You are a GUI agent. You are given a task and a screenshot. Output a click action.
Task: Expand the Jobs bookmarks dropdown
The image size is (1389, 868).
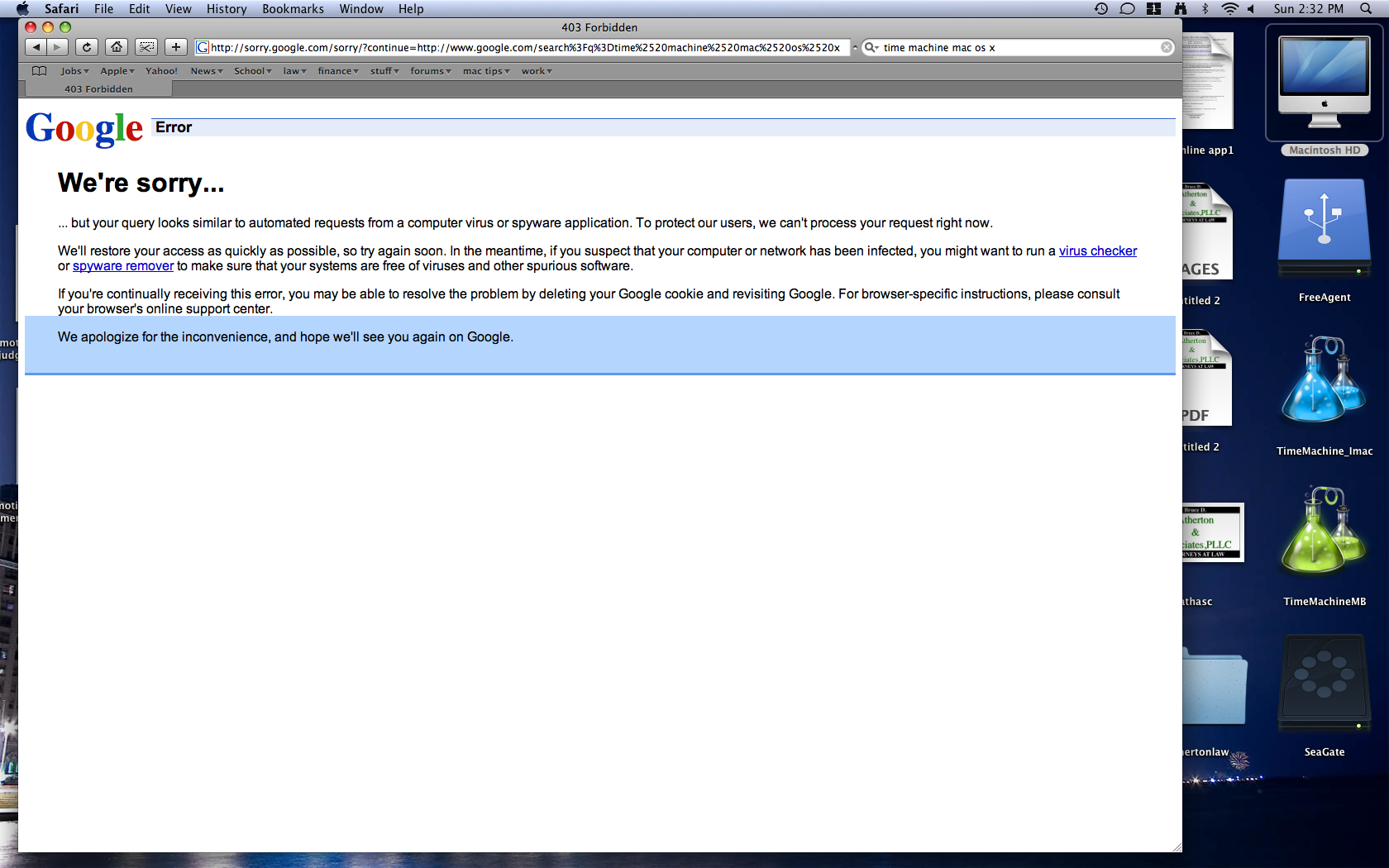coord(74,71)
